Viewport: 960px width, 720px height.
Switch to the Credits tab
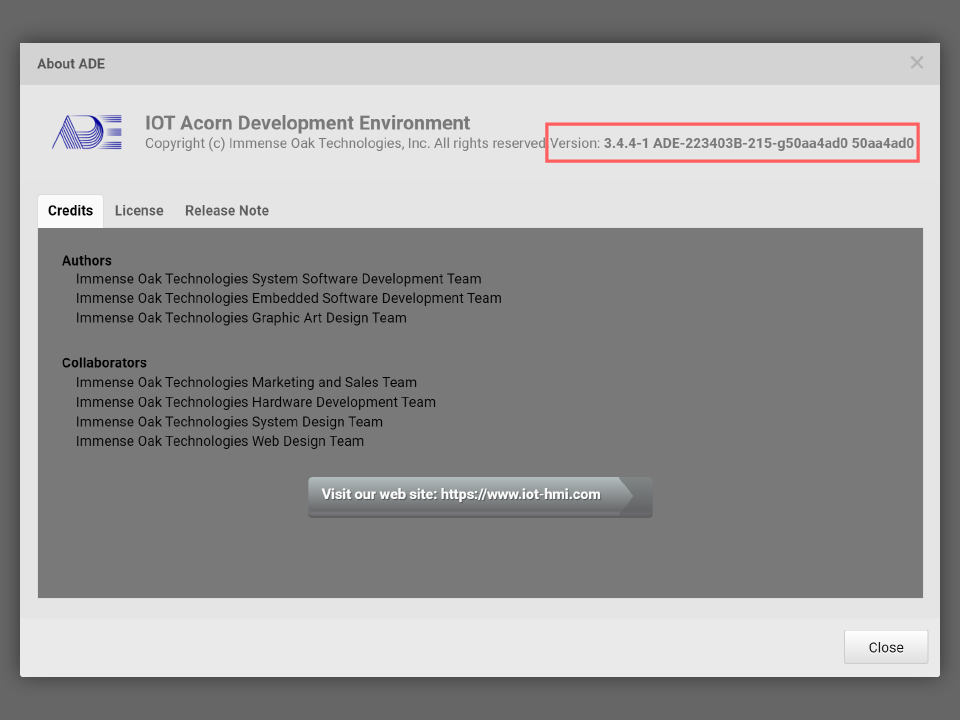tap(70, 211)
